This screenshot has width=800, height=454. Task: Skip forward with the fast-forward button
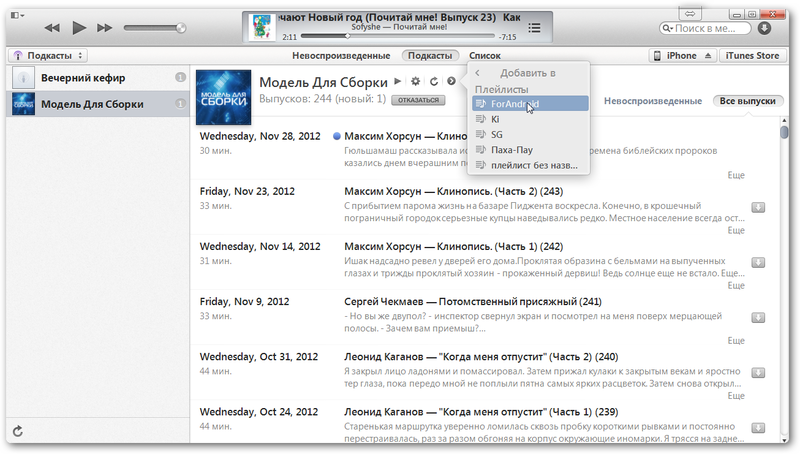(x=105, y=28)
